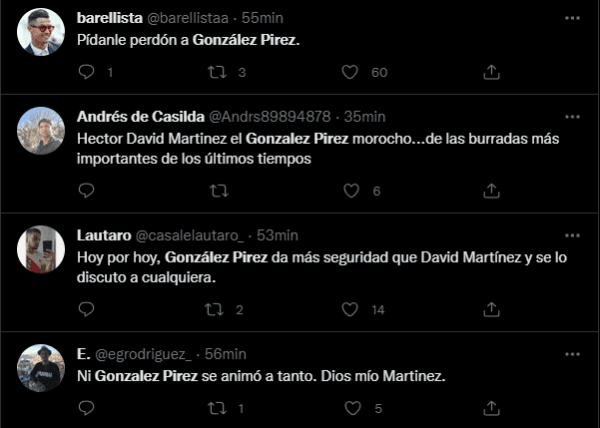The height and width of the screenshot is (428, 600).
Task: Like Andrés de Casilda's tweet
Action: pyautogui.click(x=350, y=190)
